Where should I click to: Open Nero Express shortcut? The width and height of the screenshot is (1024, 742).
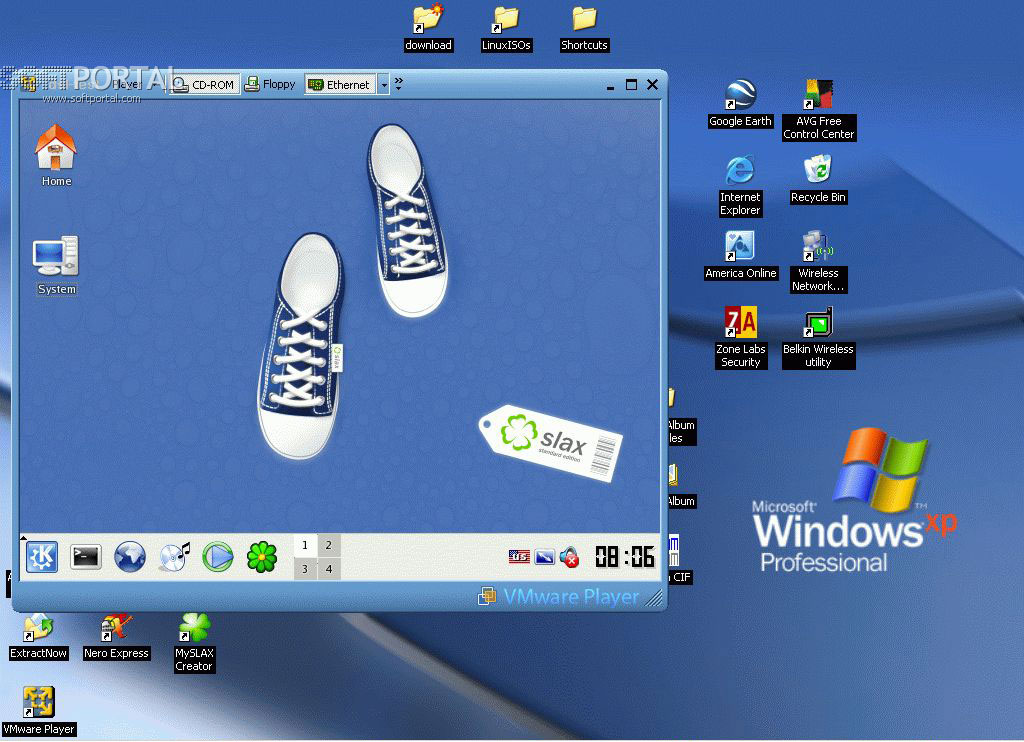(x=116, y=637)
